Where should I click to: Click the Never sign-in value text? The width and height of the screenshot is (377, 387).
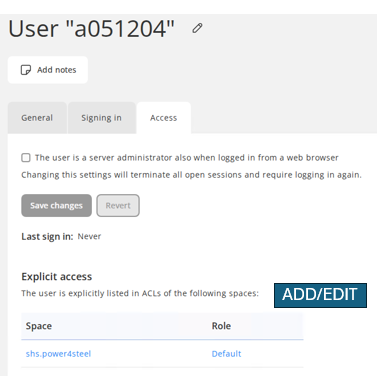(89, 236)
